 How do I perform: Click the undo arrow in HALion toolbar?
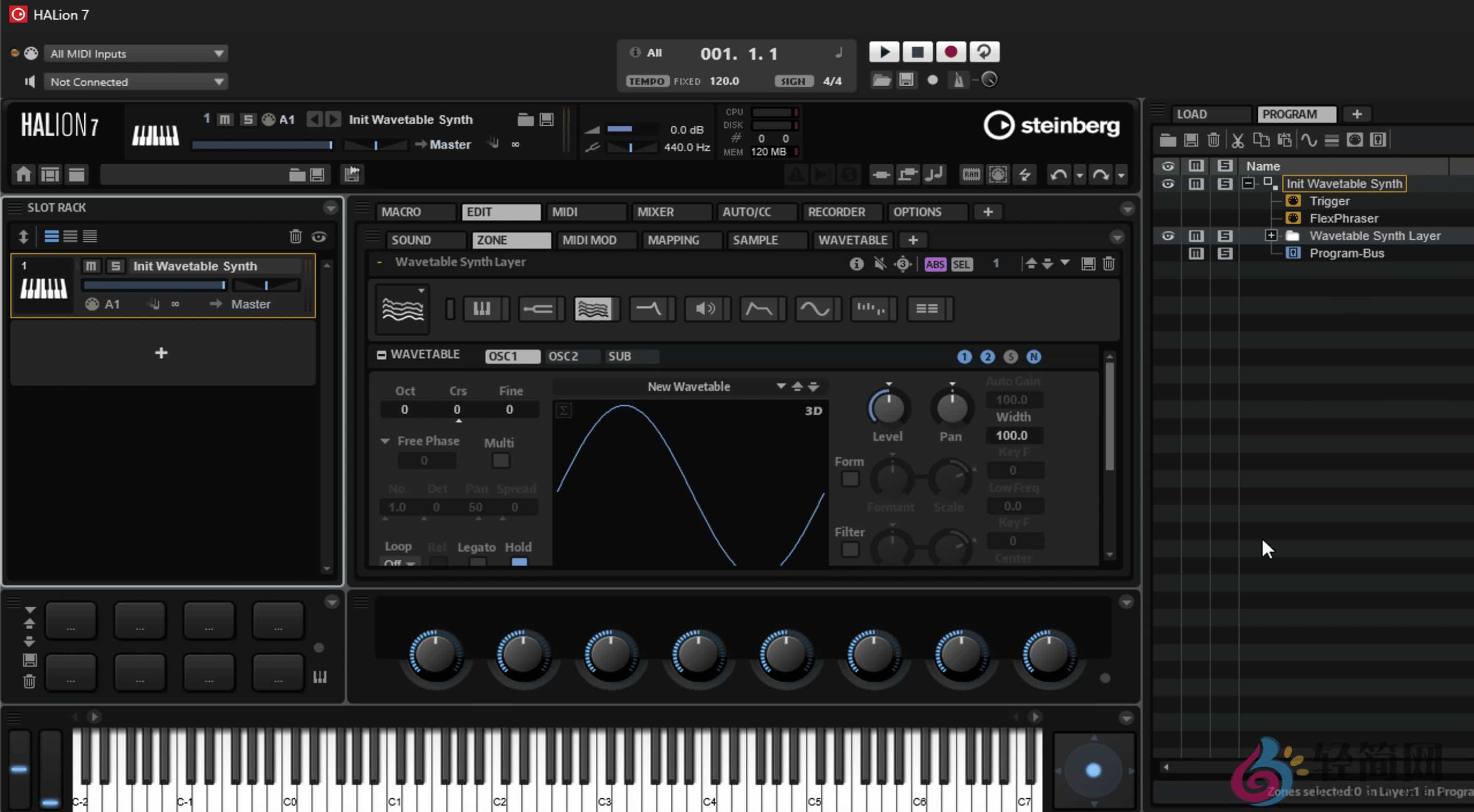click(x=1058, y=175)
